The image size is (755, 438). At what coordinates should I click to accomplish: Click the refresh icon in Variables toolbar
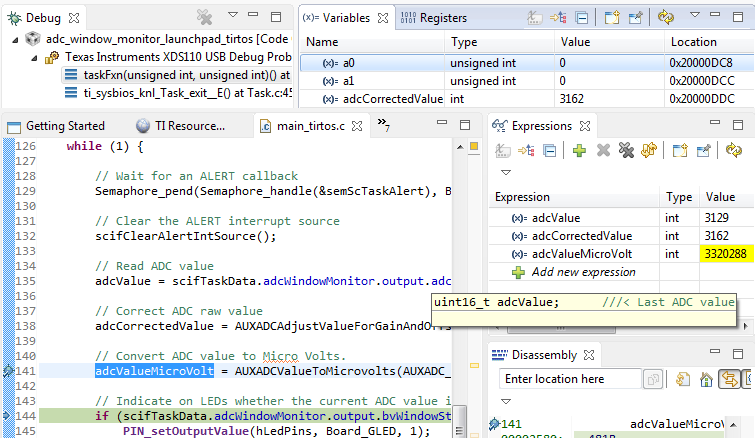click(x=666, y=17)
